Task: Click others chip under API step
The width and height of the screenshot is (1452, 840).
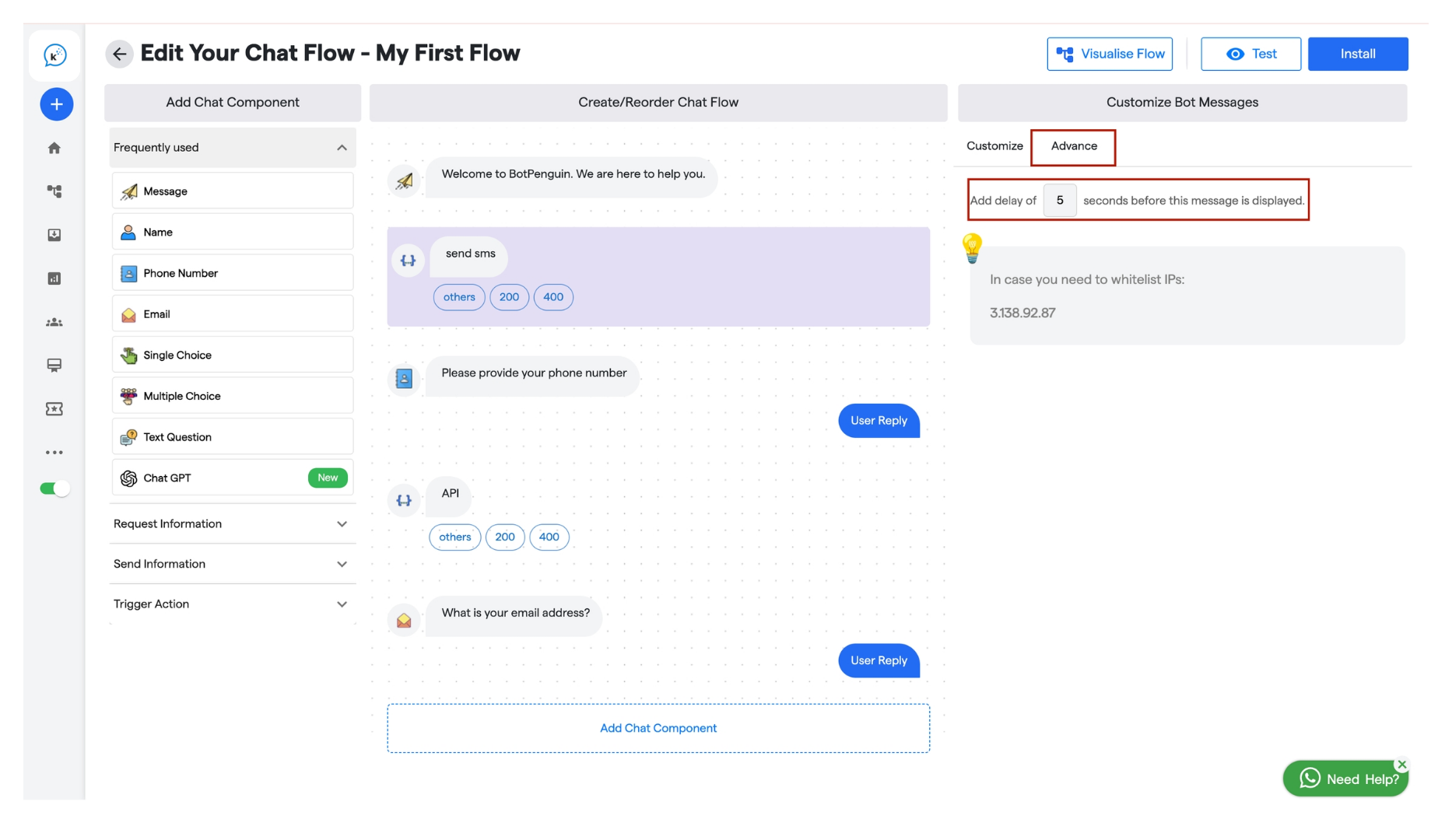Action: point(455,537)
